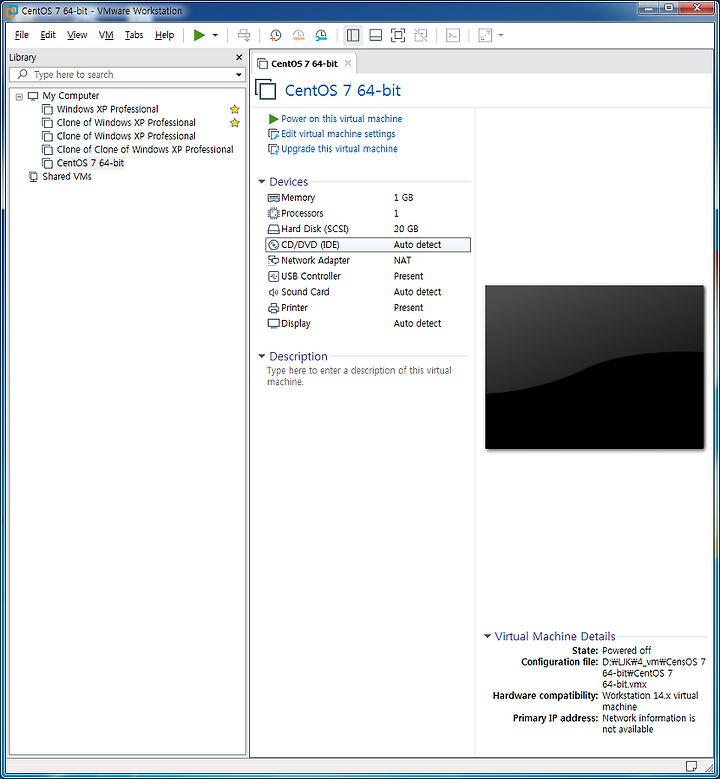
Task: Click Edit virtual machine settings link
Action: pos(338,134)
